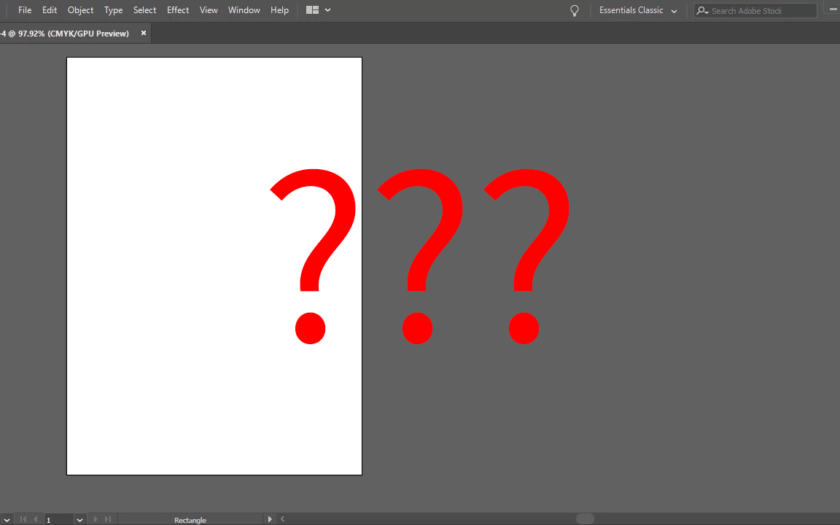Screen dimensions: 840x525
Task: Open the Help menu
Action: [x=280, y=10]
